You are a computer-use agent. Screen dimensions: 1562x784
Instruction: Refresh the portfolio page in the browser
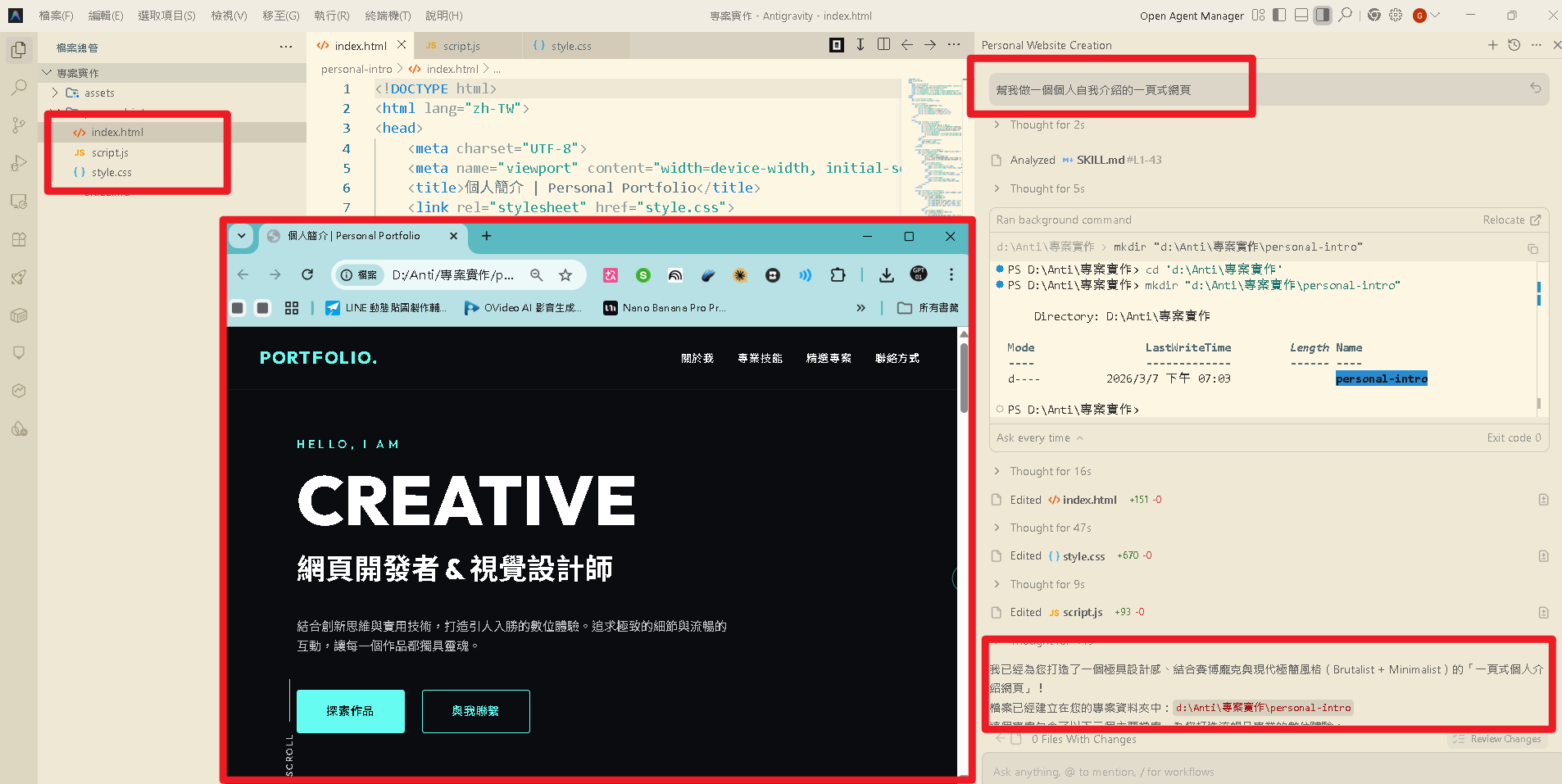click(308, 274)
